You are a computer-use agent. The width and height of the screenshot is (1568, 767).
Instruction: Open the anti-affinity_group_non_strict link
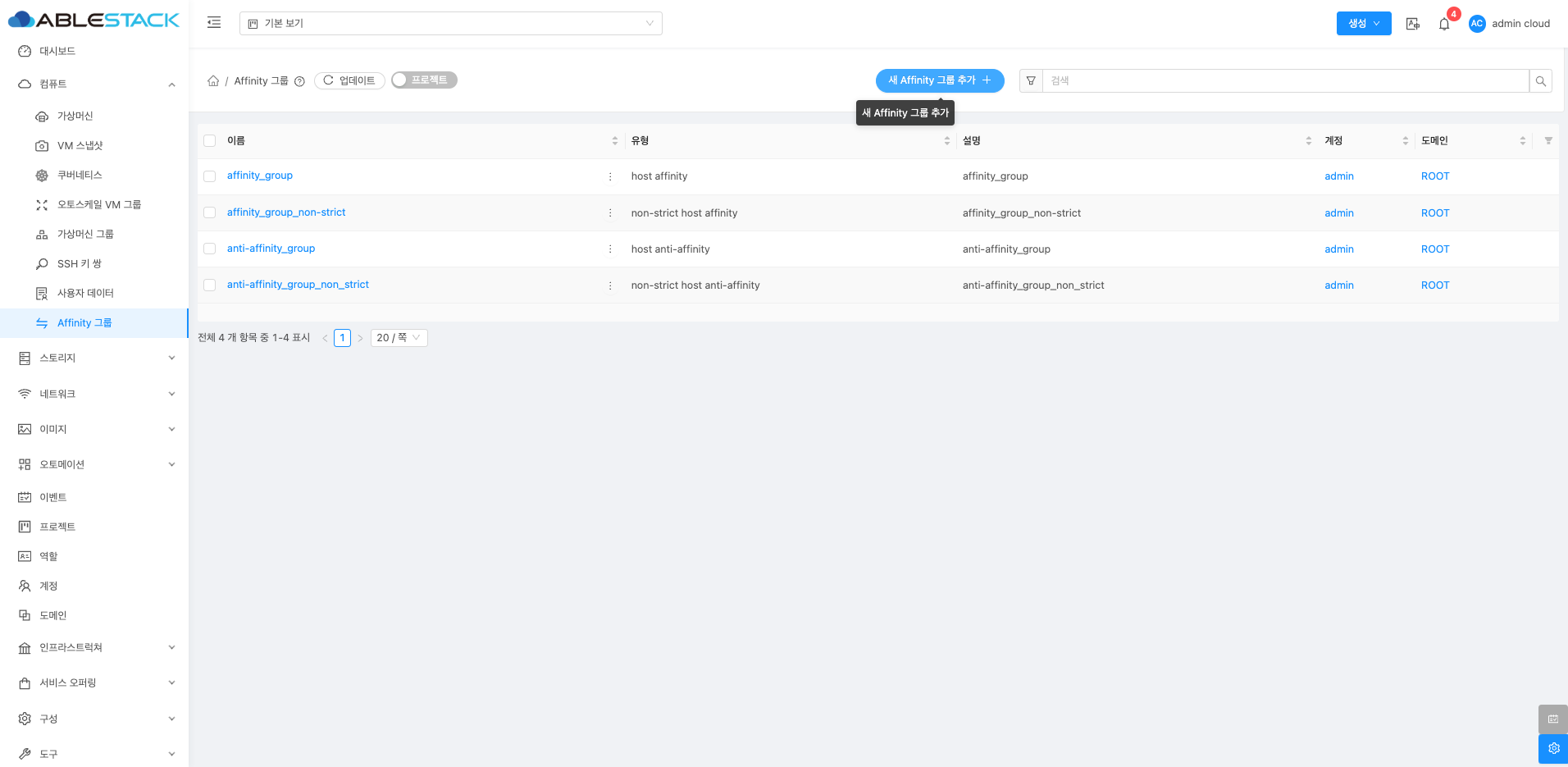click(298, 285)
